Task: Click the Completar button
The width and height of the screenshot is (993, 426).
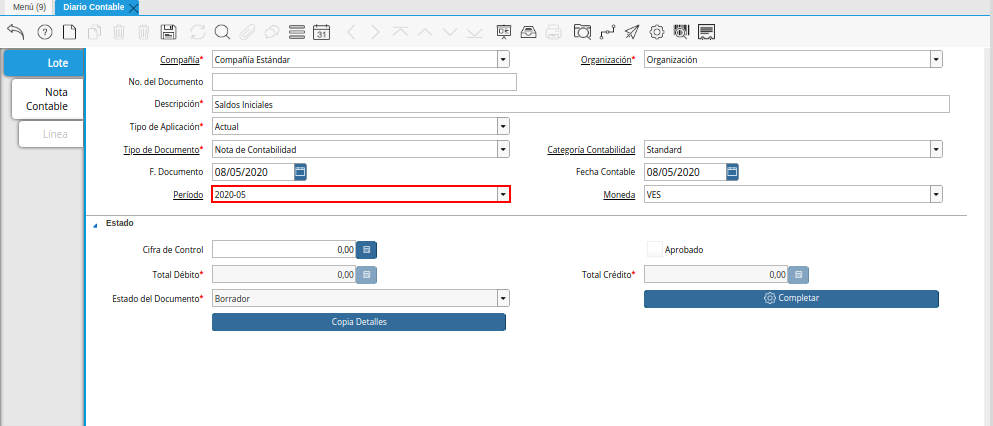Action: 791,298
